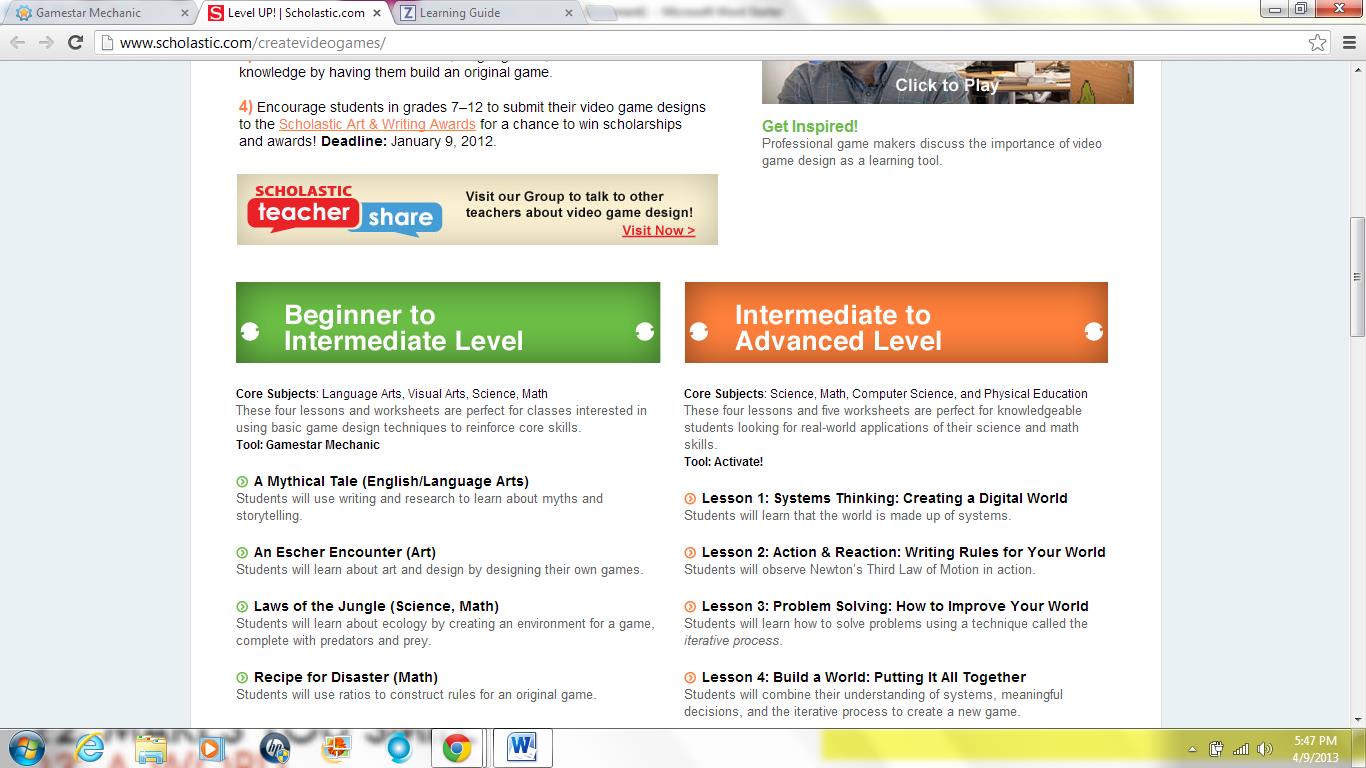Viewport: 1366px width, 768px height.
Task: Play the video via Click to Play thumbnail
Action: 948,82
